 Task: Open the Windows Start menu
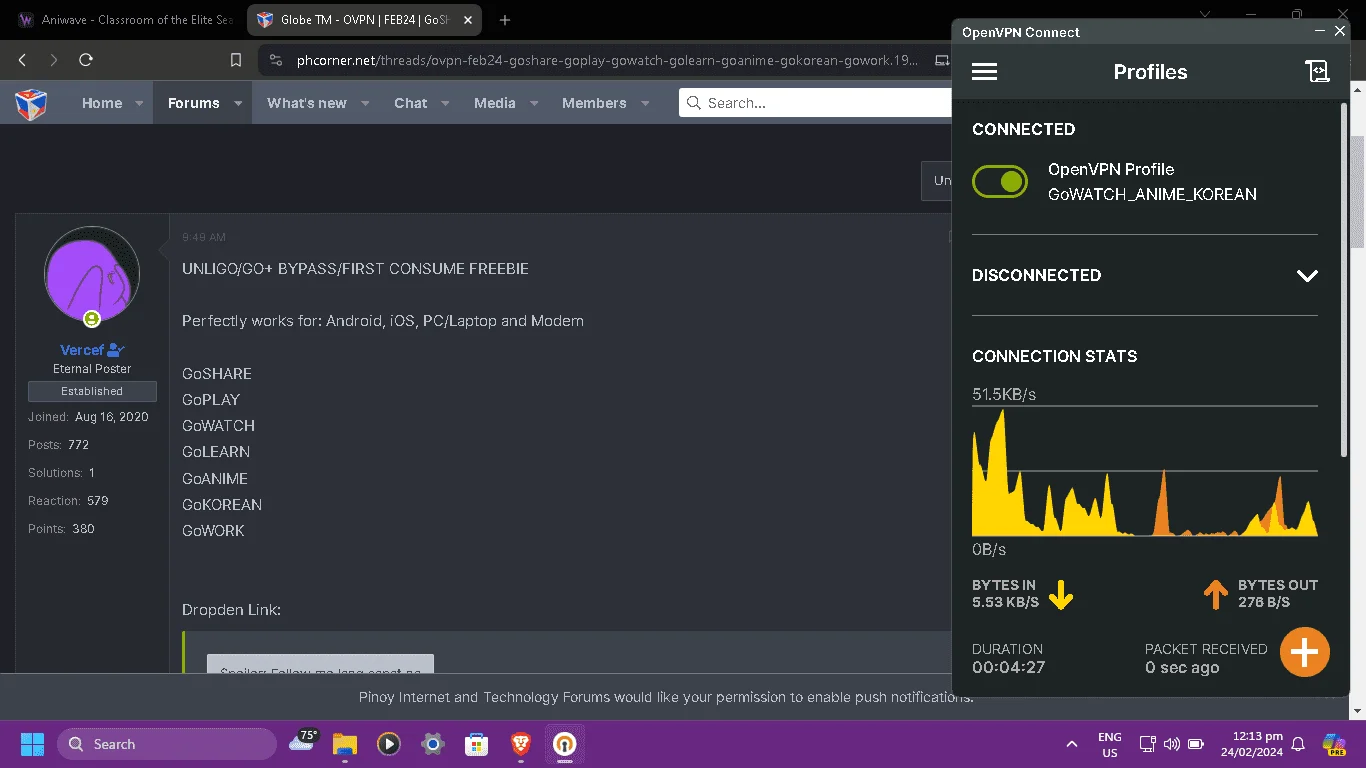click(x=32, y=744)
